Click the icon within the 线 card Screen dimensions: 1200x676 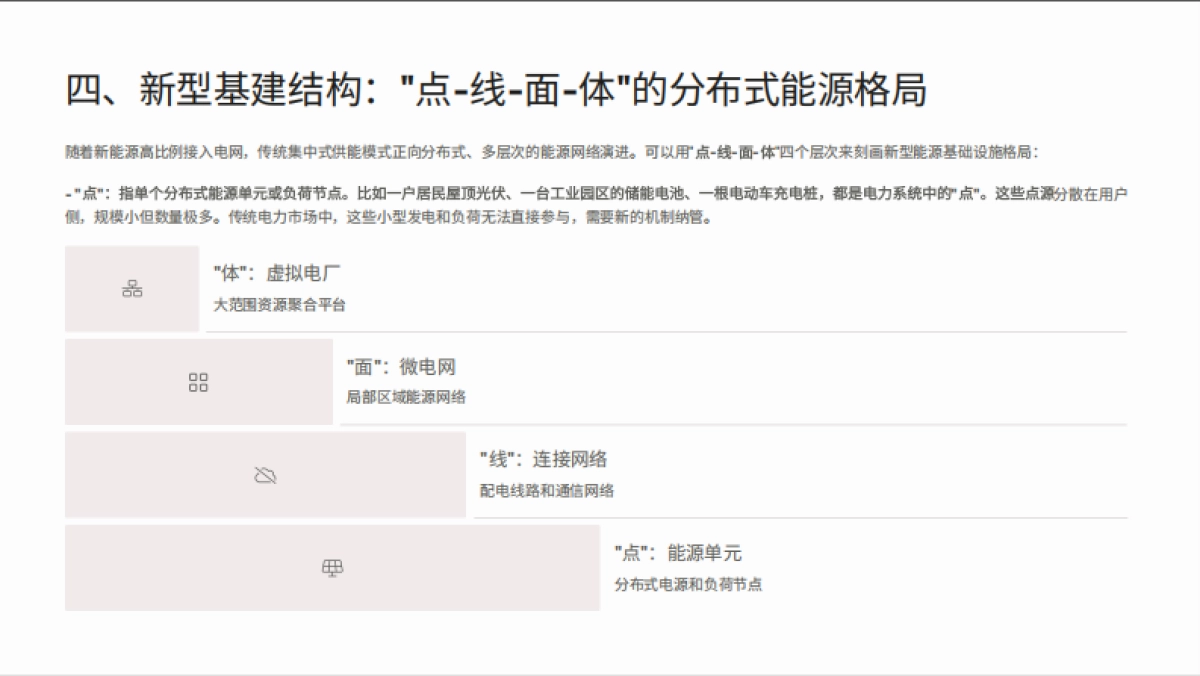[x=265, y=475]
